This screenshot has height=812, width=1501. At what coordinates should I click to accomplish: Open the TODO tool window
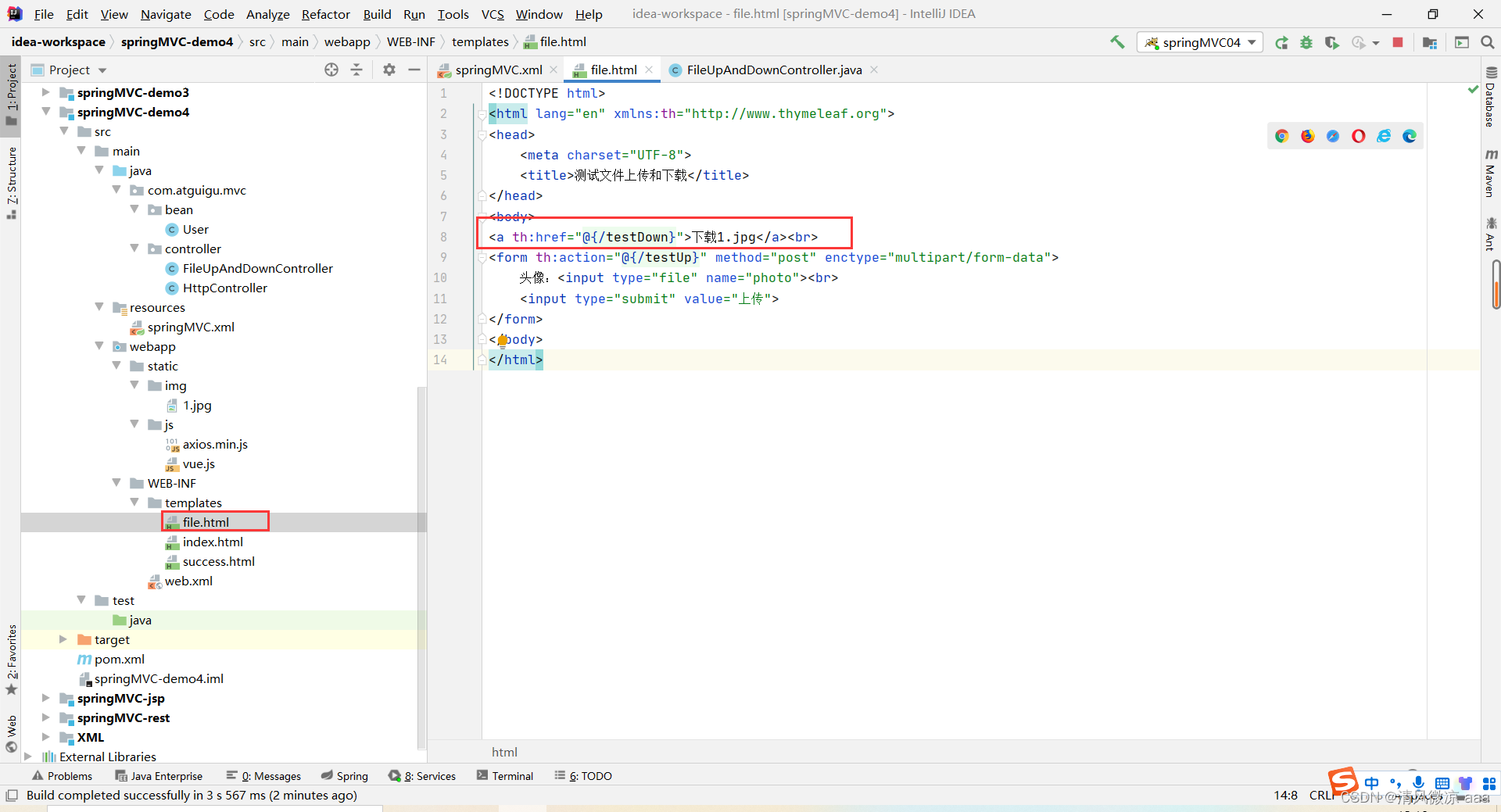pyautogui.click(x=583, y=776)
